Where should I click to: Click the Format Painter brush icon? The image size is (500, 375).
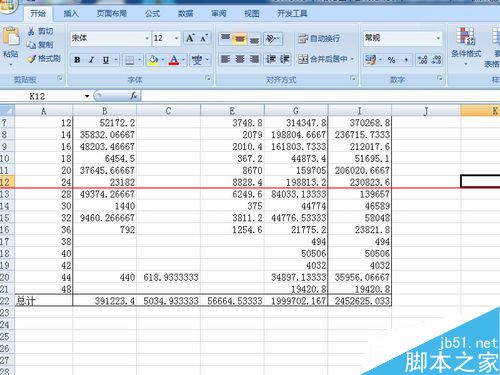coord(32,59)
